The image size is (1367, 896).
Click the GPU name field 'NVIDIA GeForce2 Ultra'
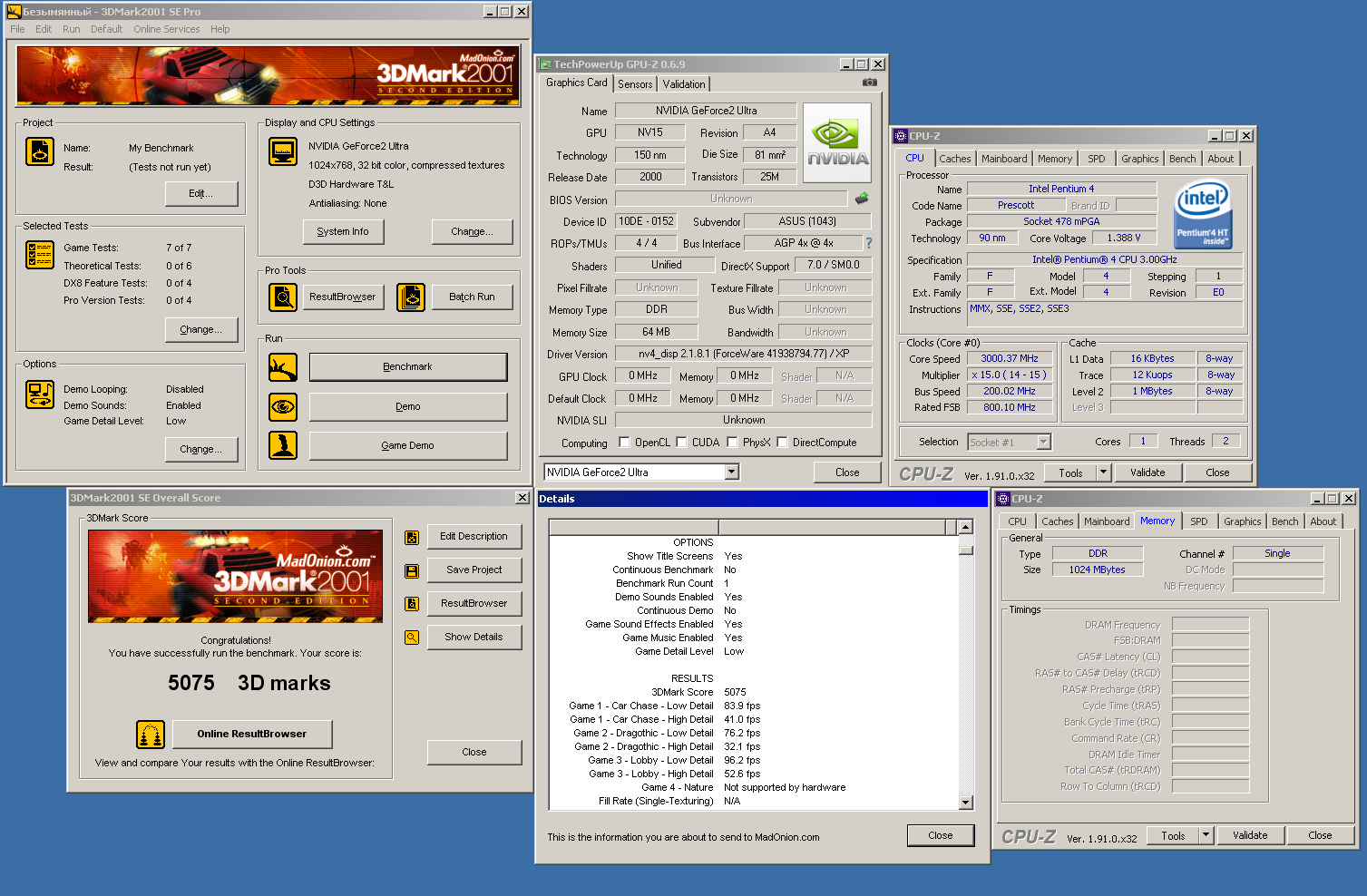706,111
